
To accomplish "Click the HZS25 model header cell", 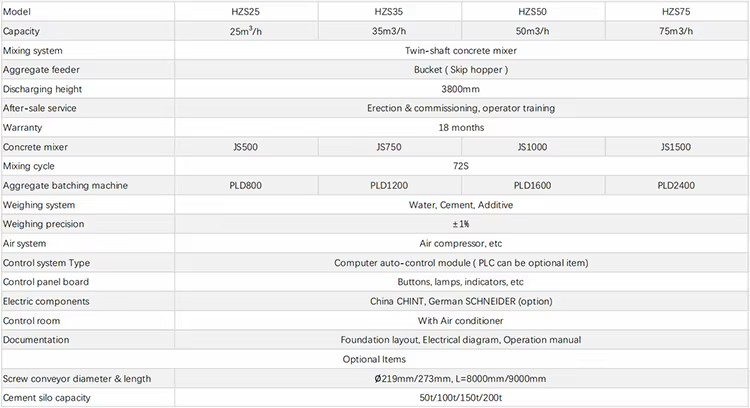I will click(x=246, y=11).
